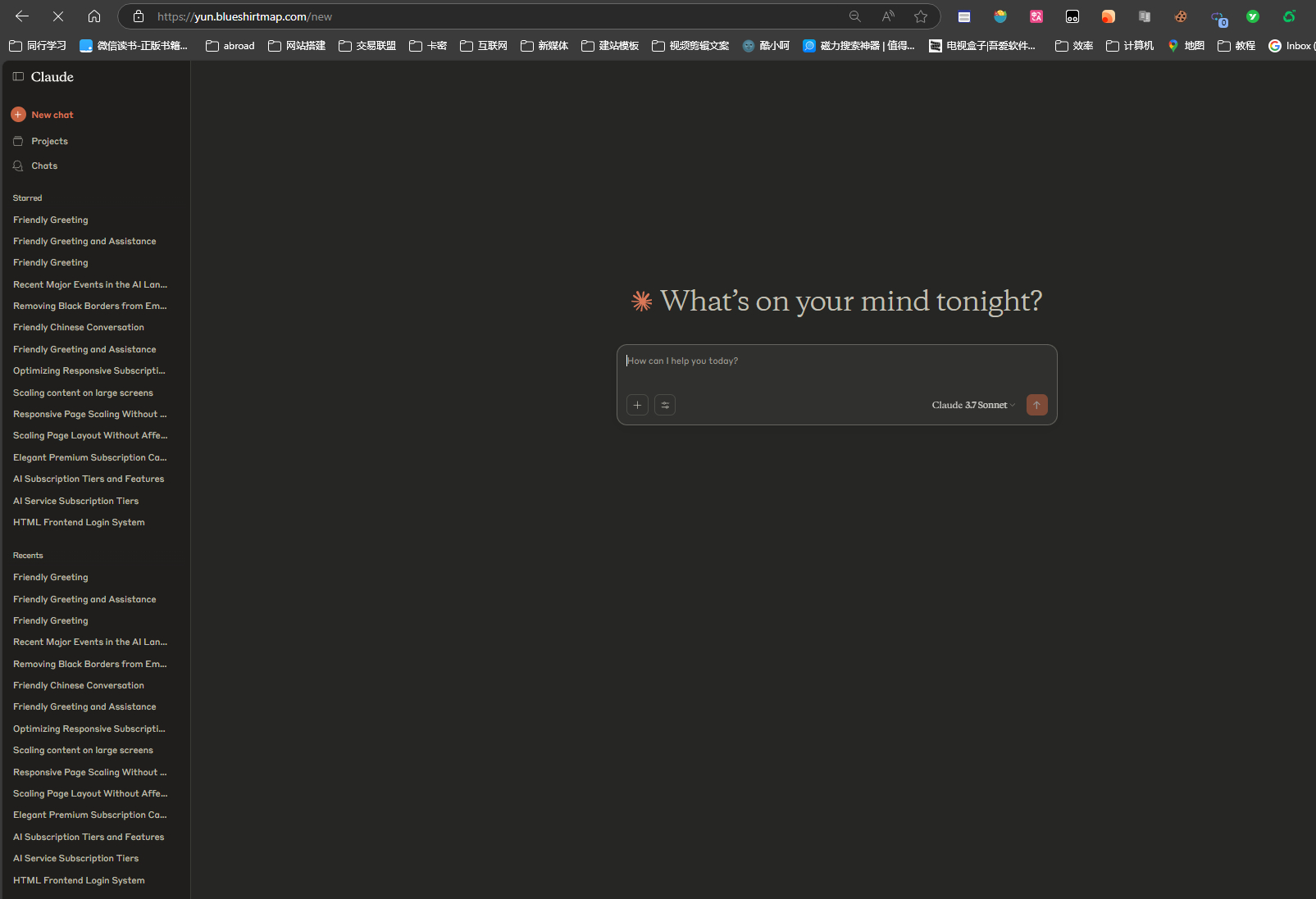Open the 'abroad' bookmarks folder

230,46
